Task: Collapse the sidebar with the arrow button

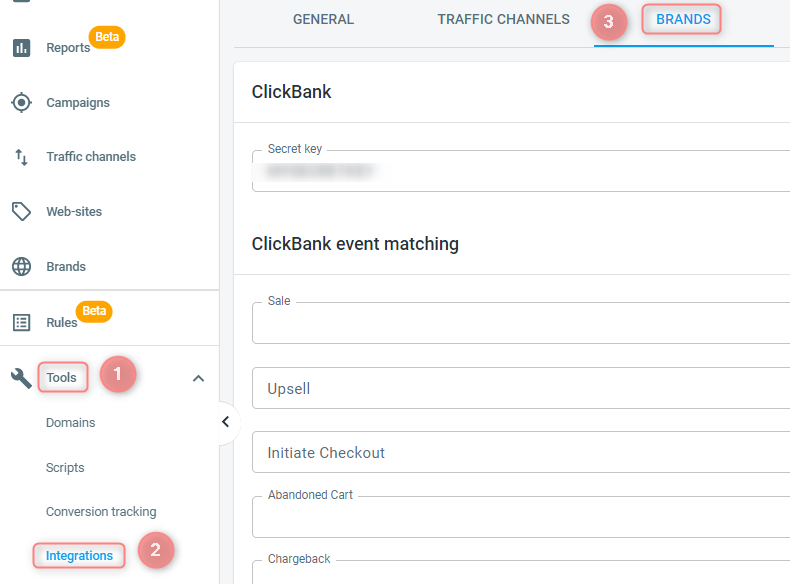Action: pyautogui.click(x=226, y=422)
